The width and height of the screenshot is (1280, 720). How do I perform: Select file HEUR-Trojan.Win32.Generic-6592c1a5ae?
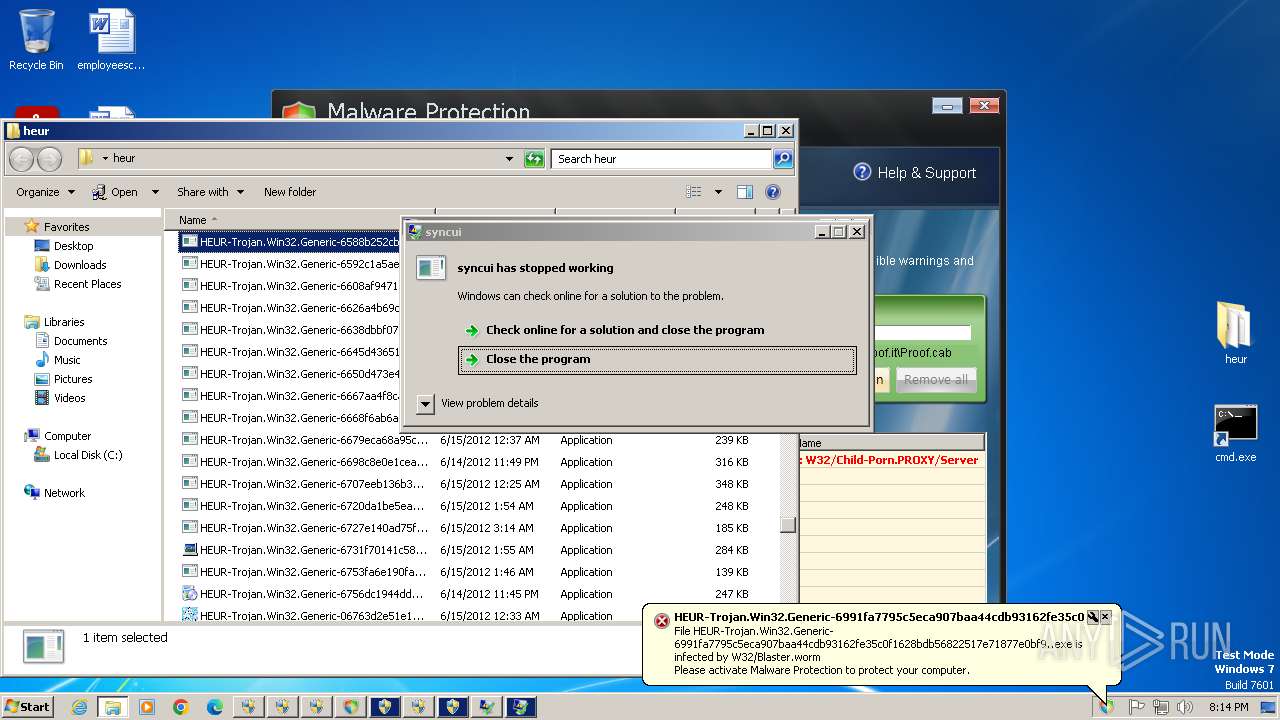[x=290, y=264]
